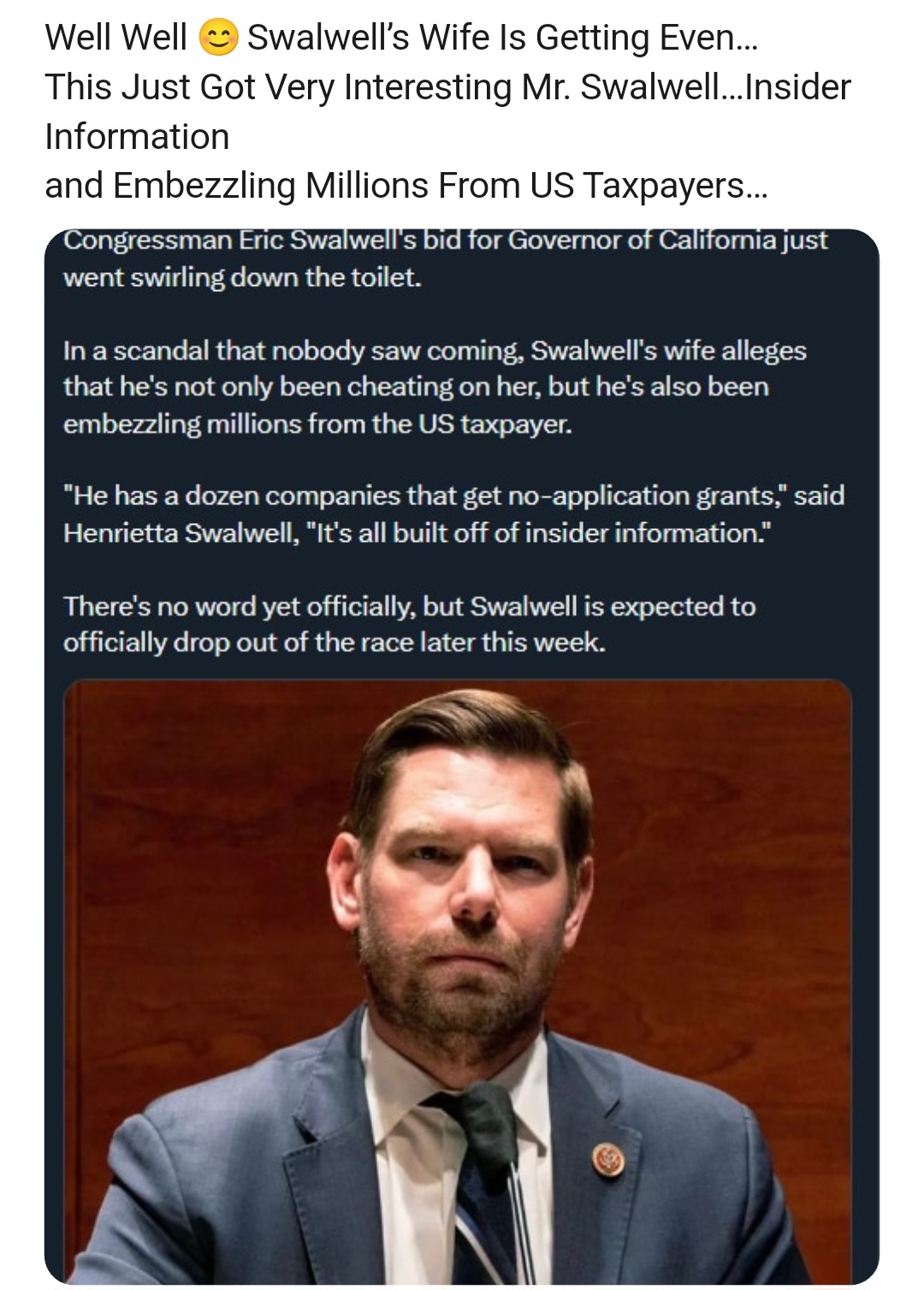Screen dimensions: 924x1290
Task: Tap "and Embezzling Millions From US Taxpayers…" line
Action: 406,186
